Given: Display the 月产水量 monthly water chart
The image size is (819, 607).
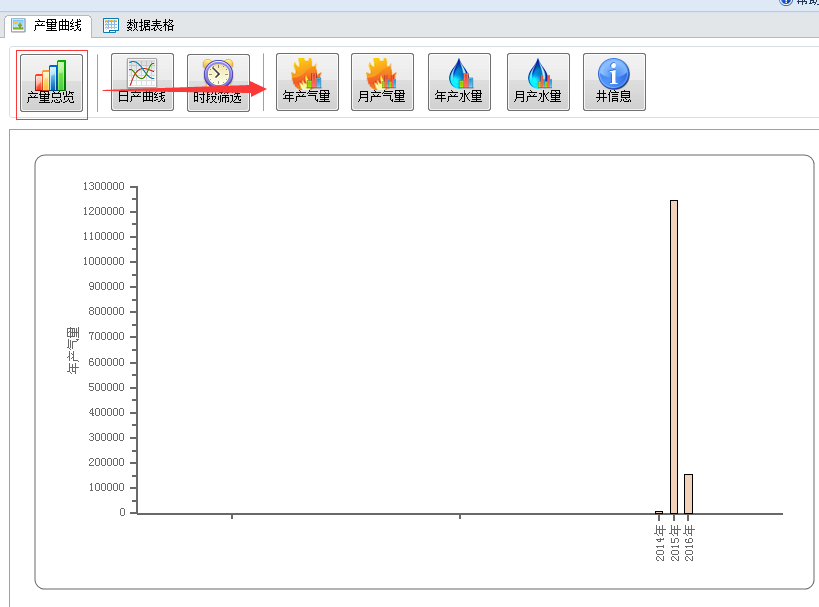Looking at the screenshot, I should 538,82.
